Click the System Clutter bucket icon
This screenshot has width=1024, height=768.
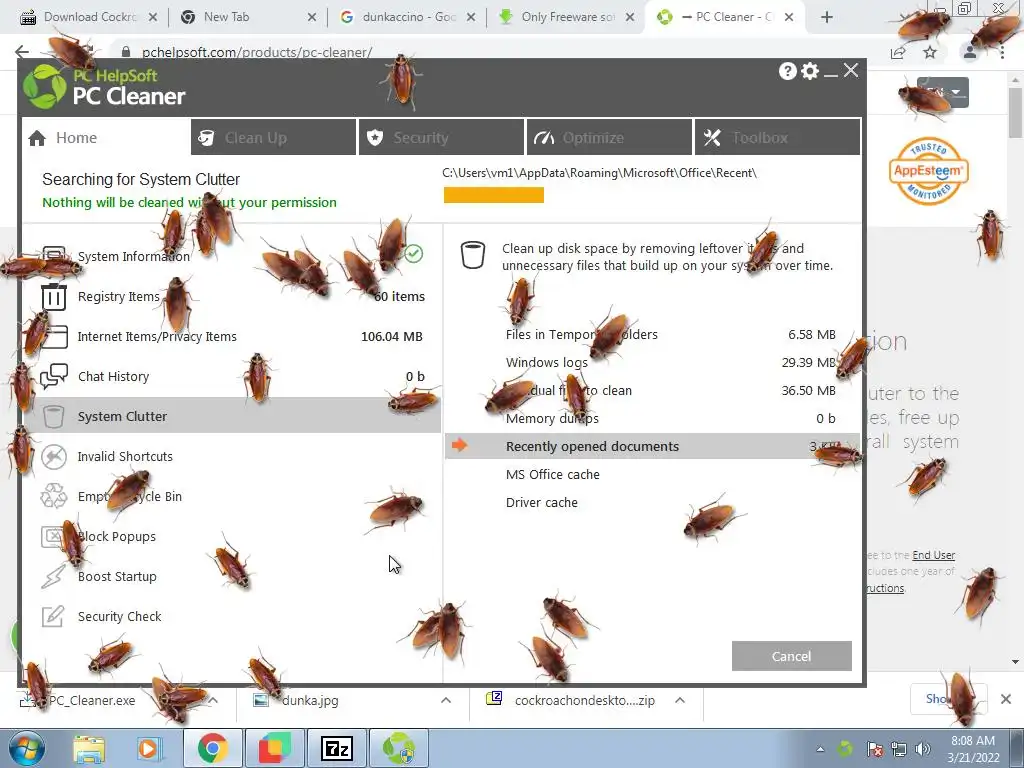[x=54, y=416]
